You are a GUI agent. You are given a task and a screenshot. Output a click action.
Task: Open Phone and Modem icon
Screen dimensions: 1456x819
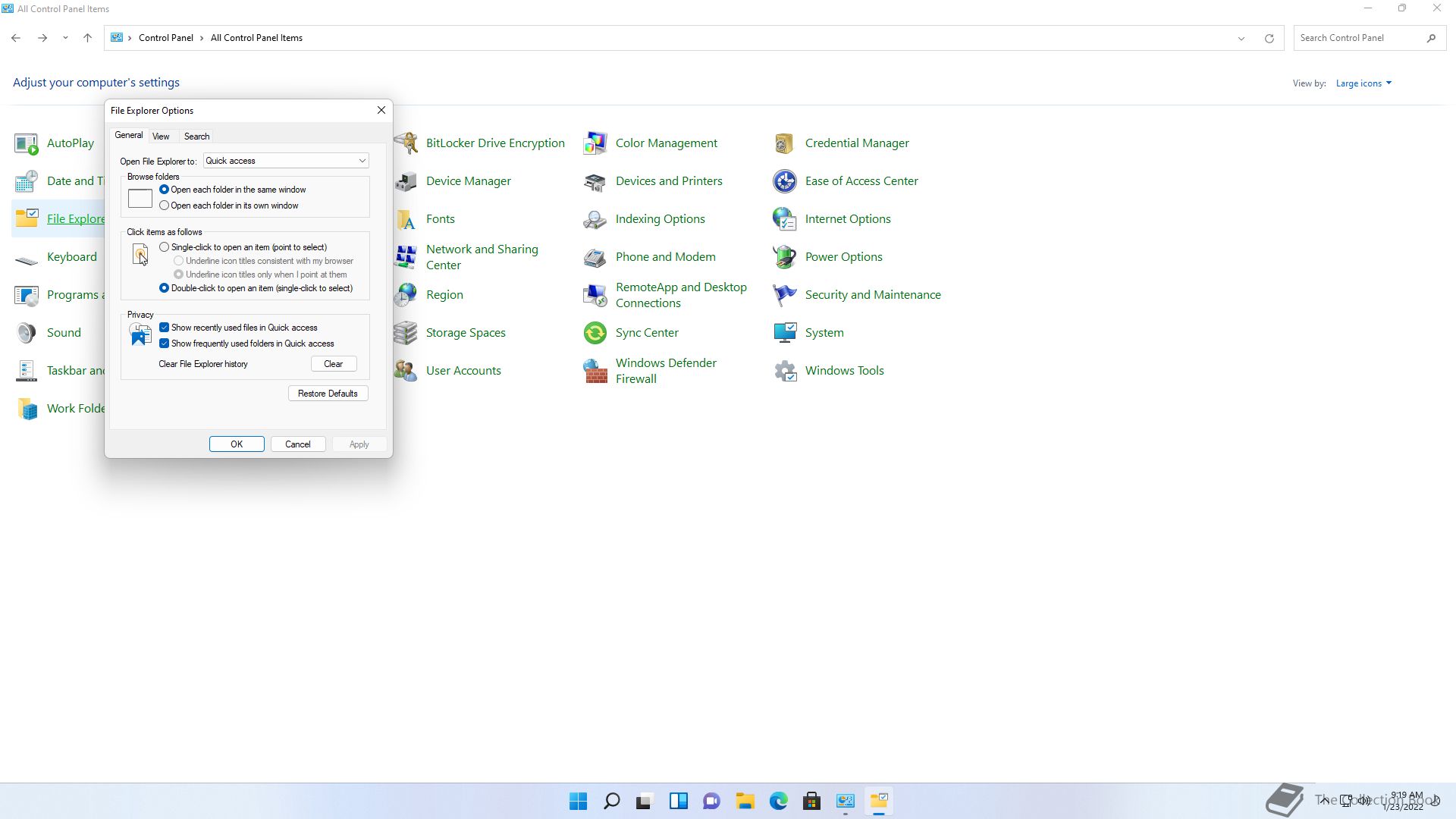pos(595,257)
